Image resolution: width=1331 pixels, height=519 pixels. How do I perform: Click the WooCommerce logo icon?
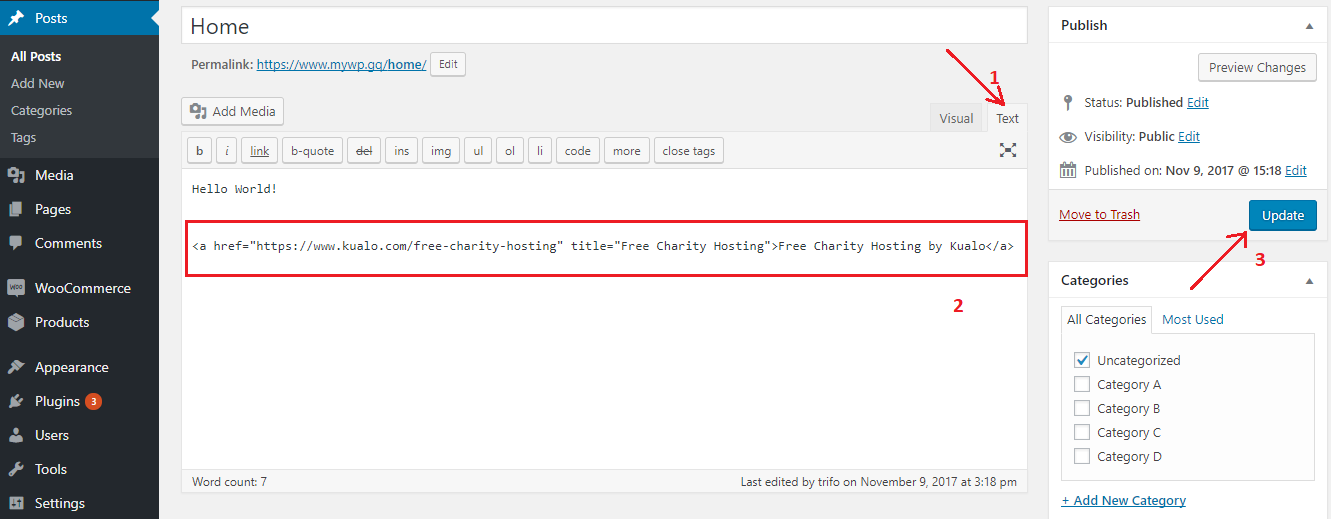point(16,288)
